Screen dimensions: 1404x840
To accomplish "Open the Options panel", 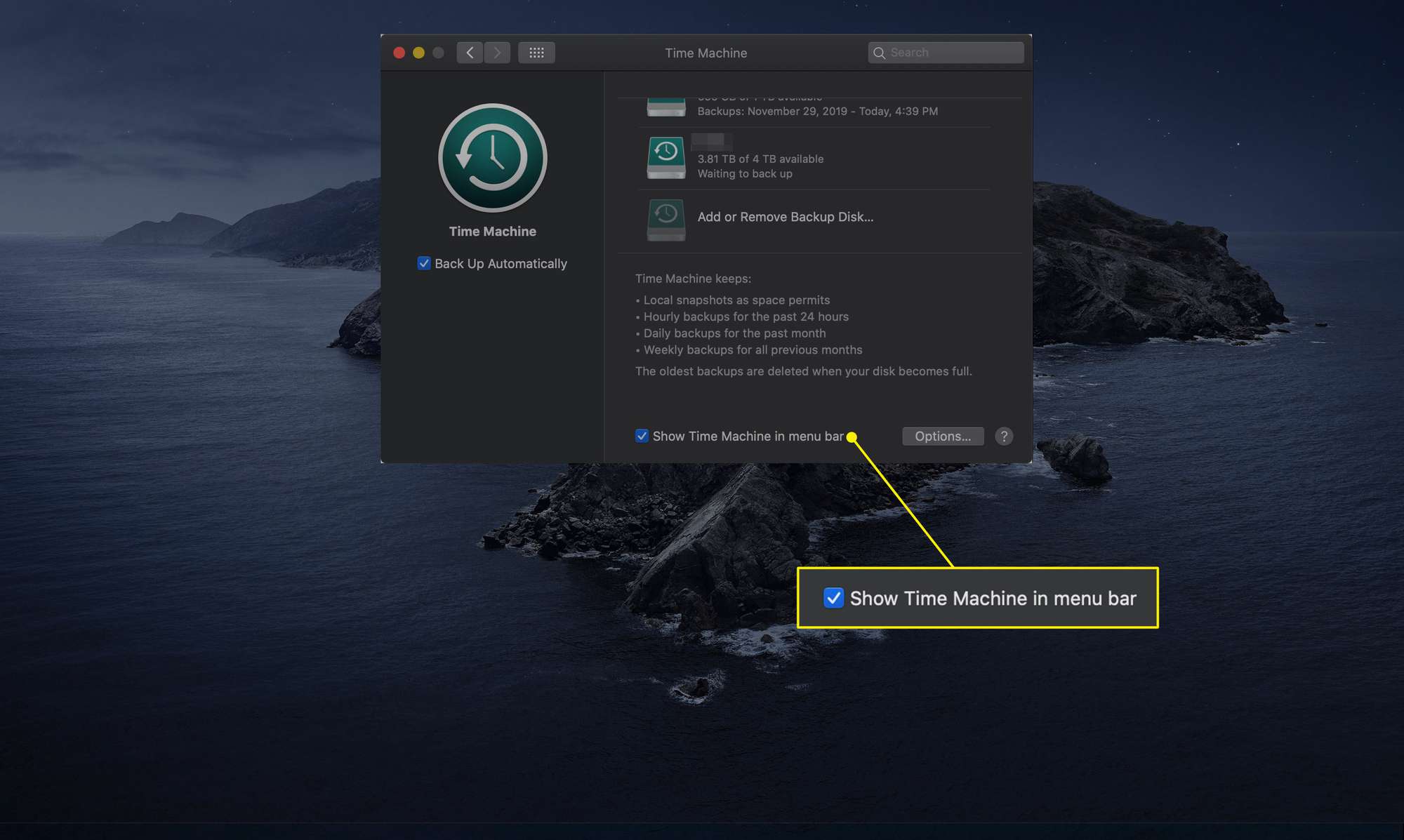I will [941, 435].
